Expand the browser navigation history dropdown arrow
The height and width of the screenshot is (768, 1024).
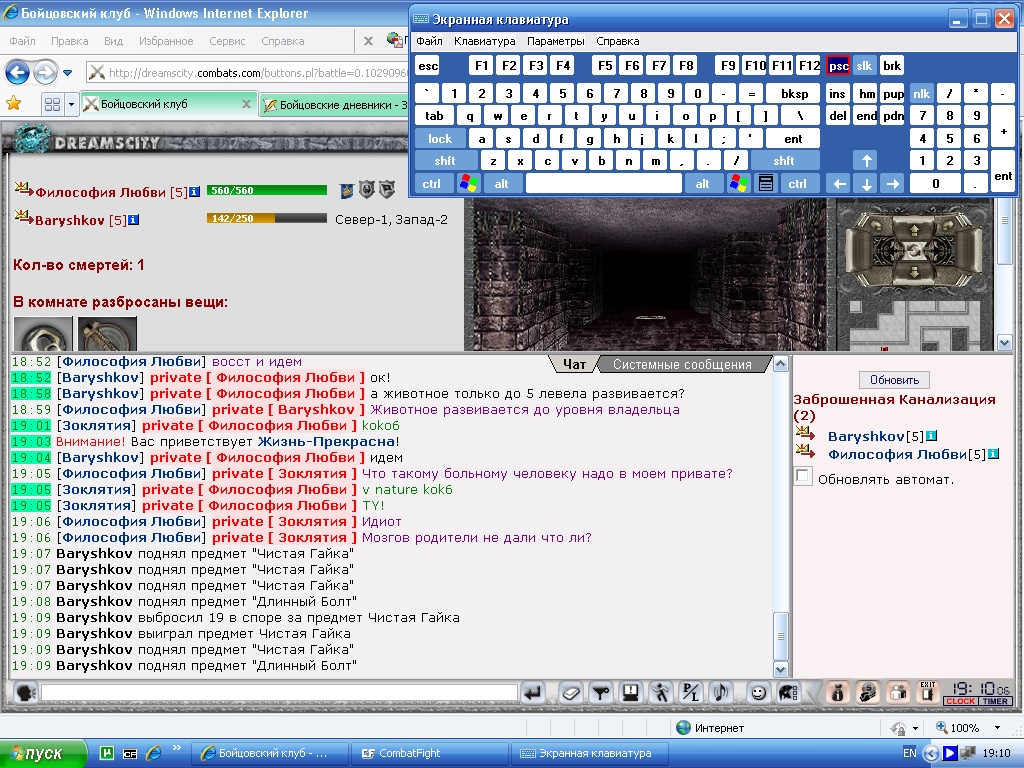point(68,72)
